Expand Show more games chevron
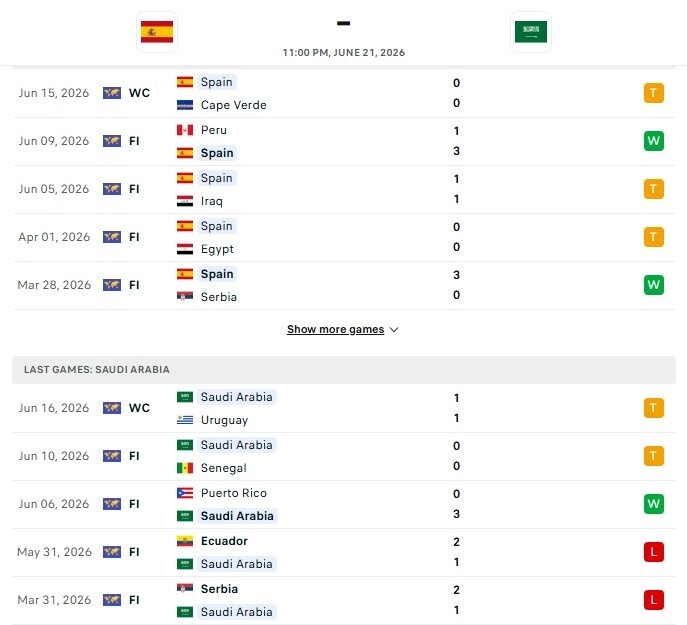 394,330
